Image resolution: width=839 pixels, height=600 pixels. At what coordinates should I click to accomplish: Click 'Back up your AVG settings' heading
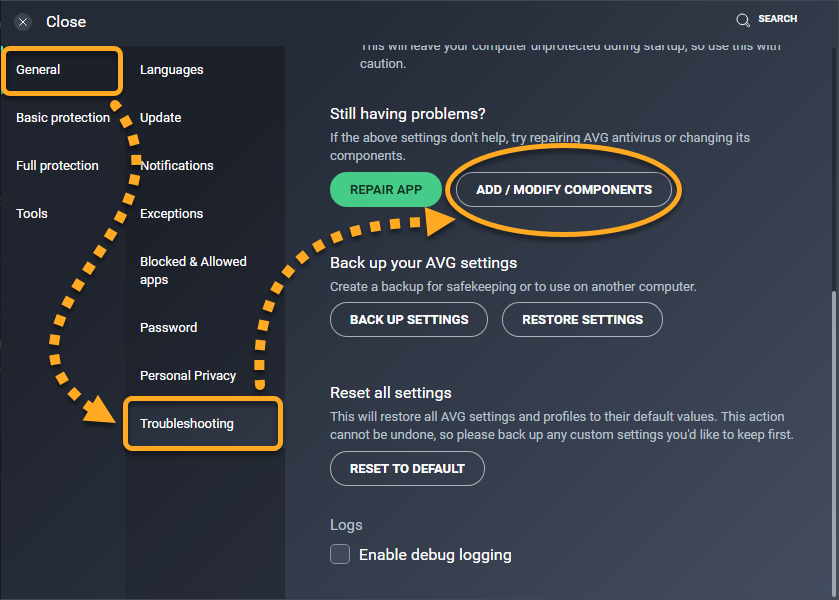[423, 263]
